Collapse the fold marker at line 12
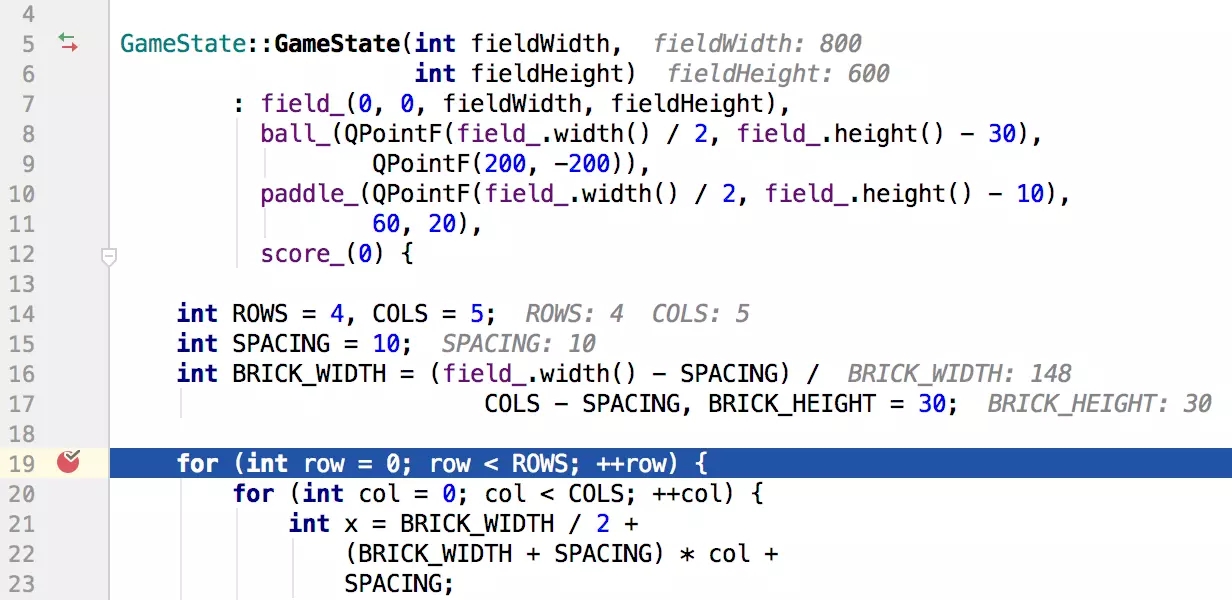The width and height of the screenshot is (1232, 600). (109, 257)
